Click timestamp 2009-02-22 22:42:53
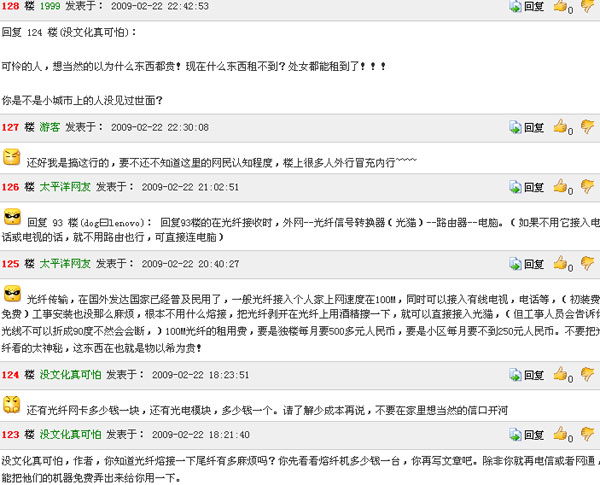Viewport: 600px width, 485px height. (x=160, y=6)
